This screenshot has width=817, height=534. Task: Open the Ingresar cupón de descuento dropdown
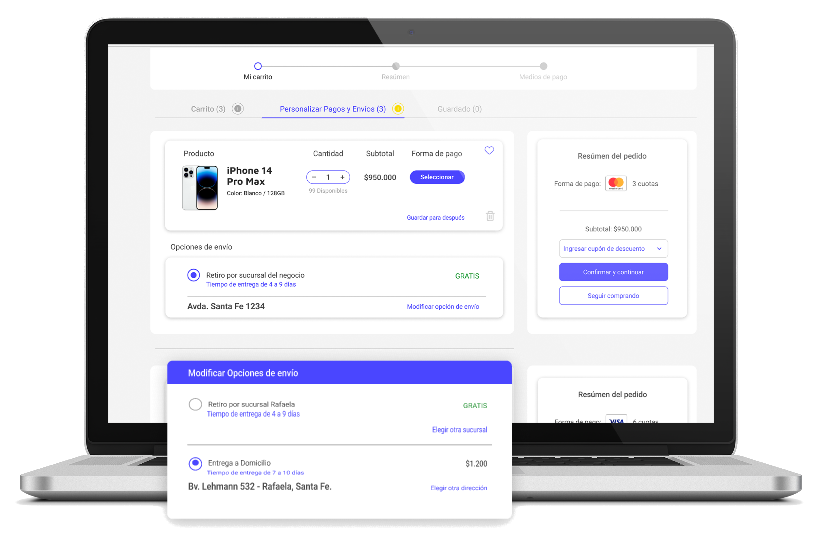[x=613, y=249]
